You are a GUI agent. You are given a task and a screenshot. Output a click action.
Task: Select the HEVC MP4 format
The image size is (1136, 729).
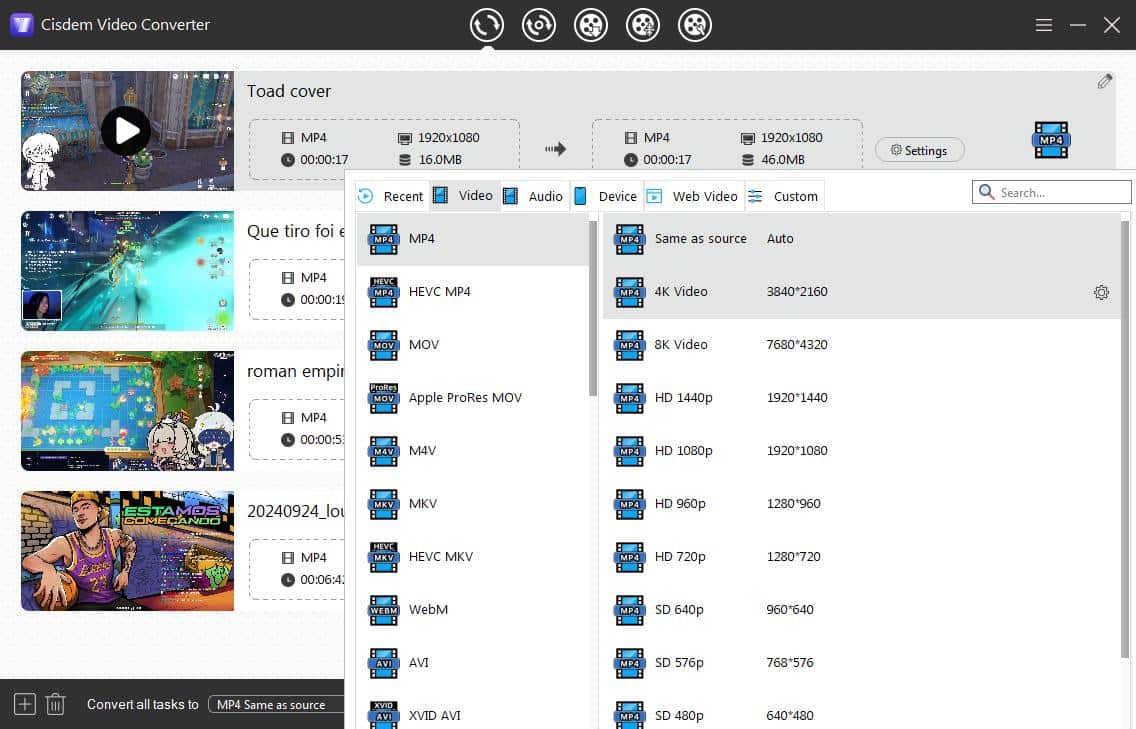click(439, 292)
